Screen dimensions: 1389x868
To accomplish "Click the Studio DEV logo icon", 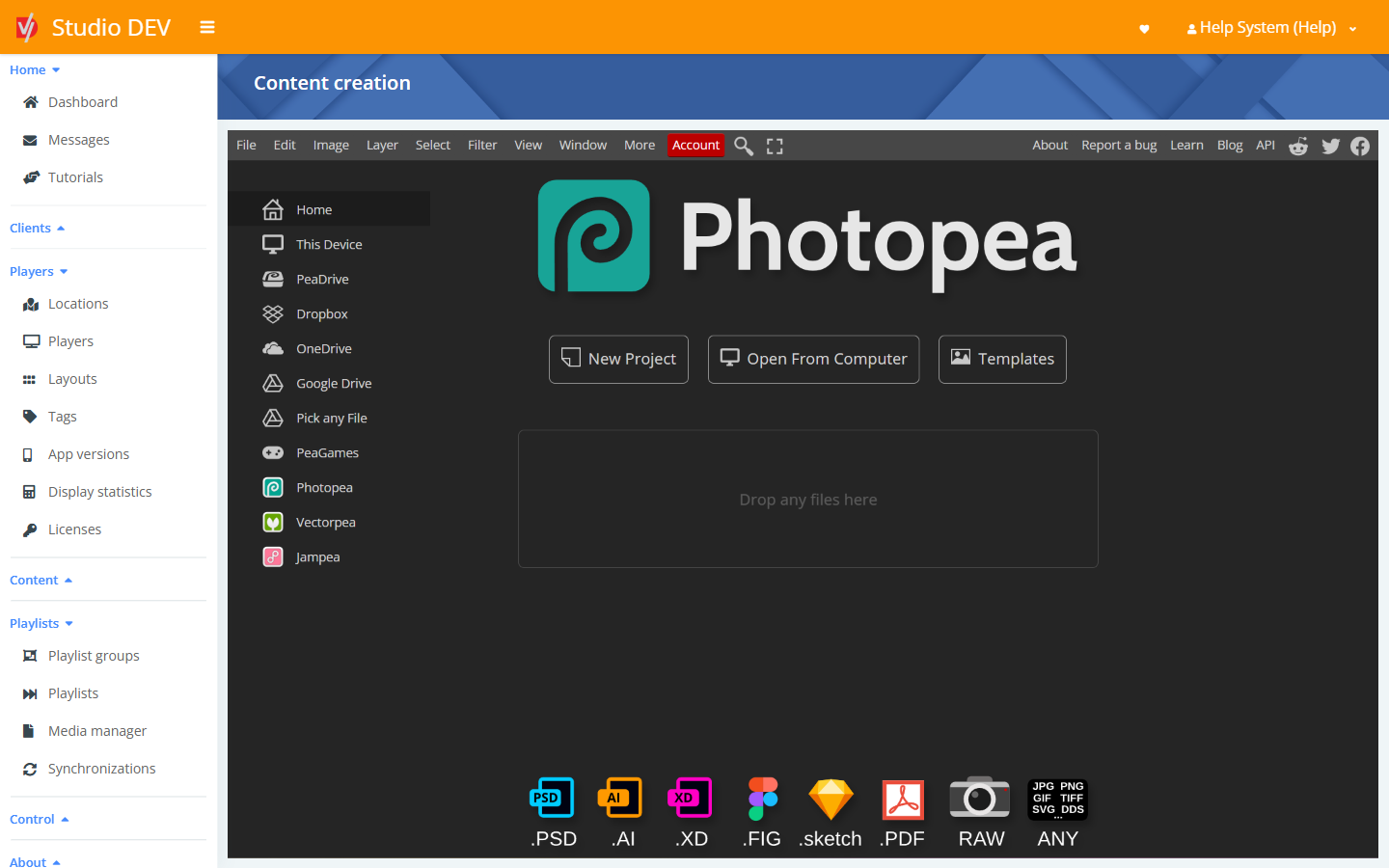I will pyautogui.click(x=26, y=27).
